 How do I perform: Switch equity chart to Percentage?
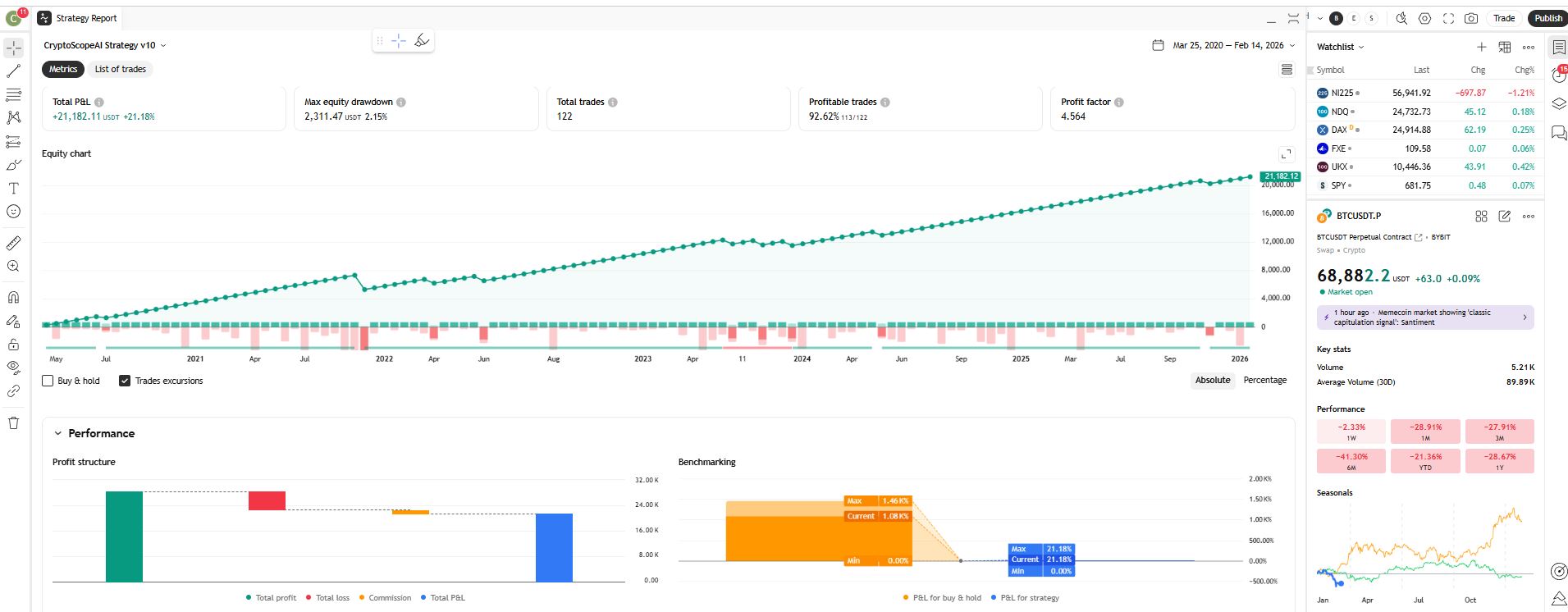click(1264, 380)
